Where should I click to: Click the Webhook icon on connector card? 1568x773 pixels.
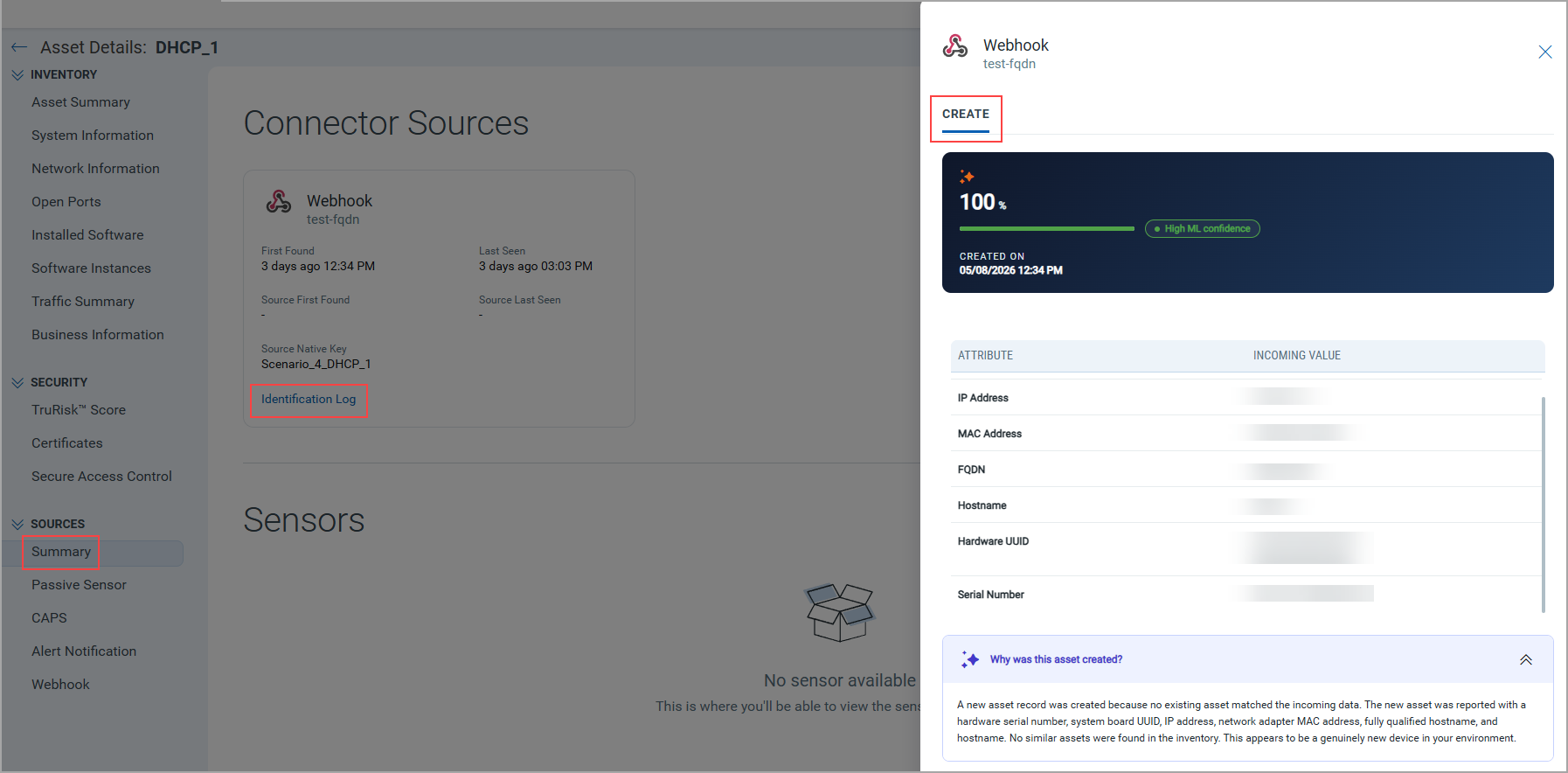[279, 202]
